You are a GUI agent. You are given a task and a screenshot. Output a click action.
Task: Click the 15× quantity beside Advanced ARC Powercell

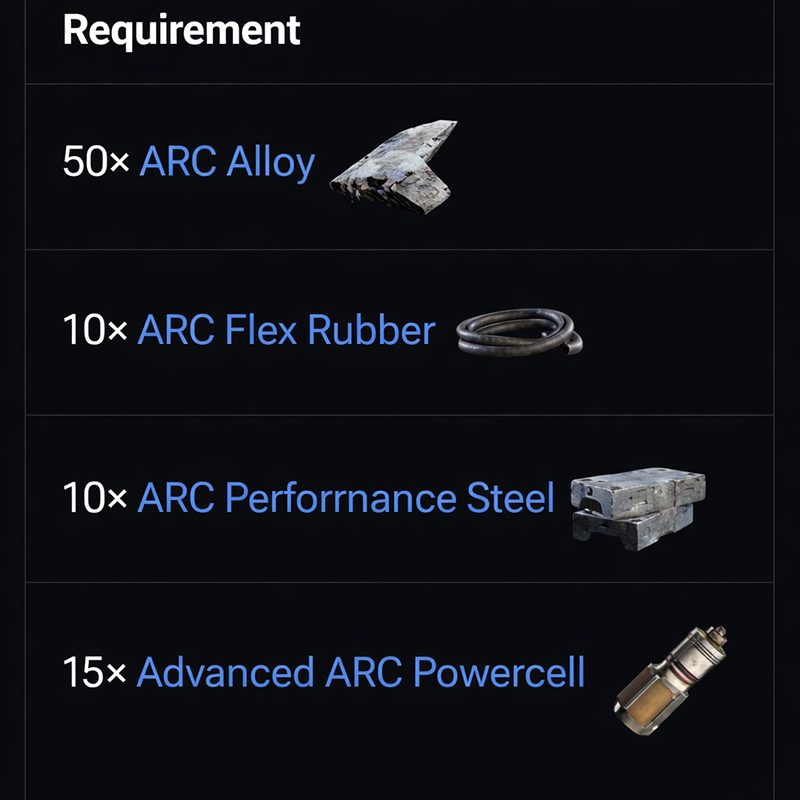95,672
